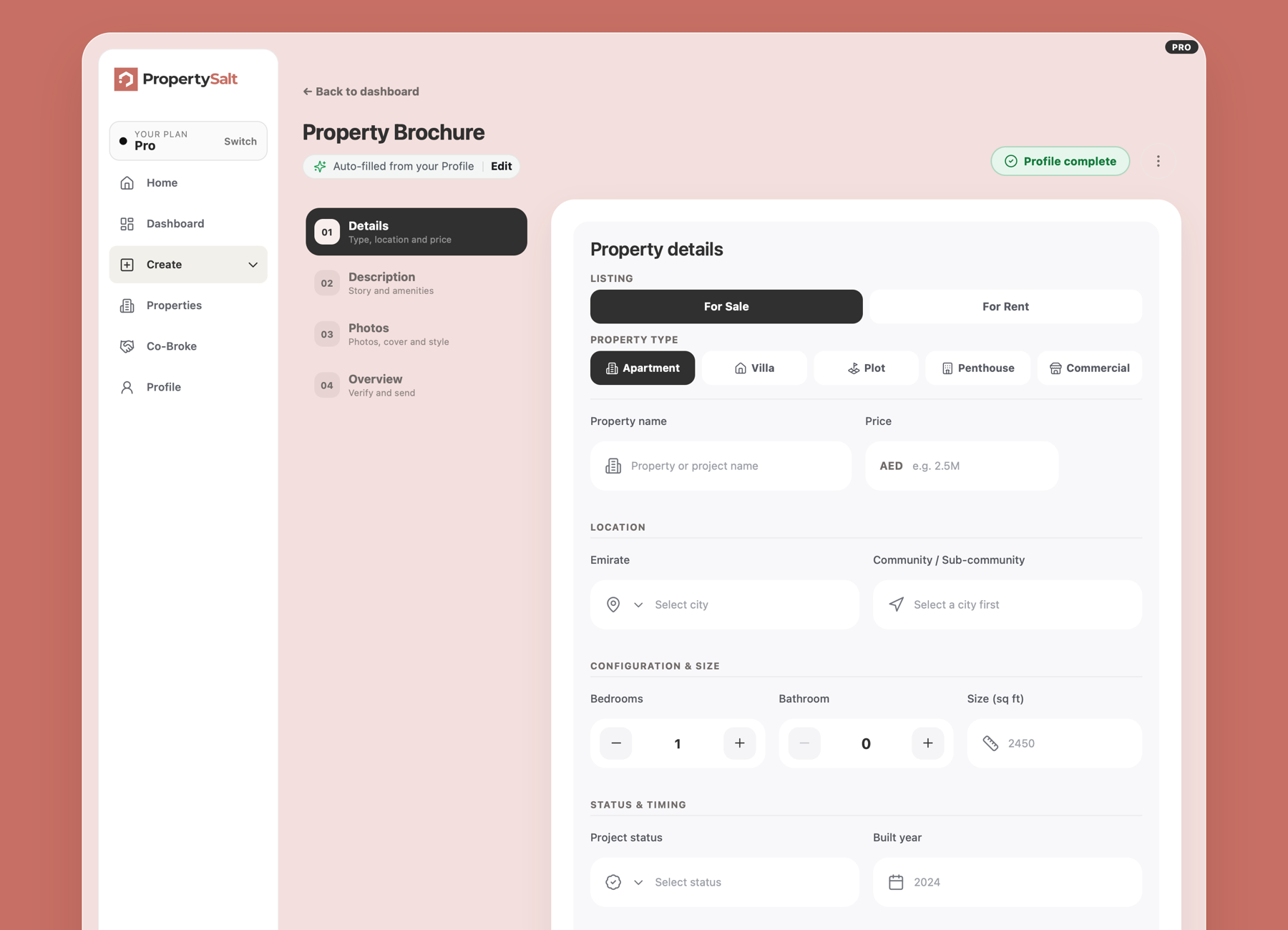Open the Emirate Select city dropdown
Viewport: 1288px width, 930px height.
725,604
